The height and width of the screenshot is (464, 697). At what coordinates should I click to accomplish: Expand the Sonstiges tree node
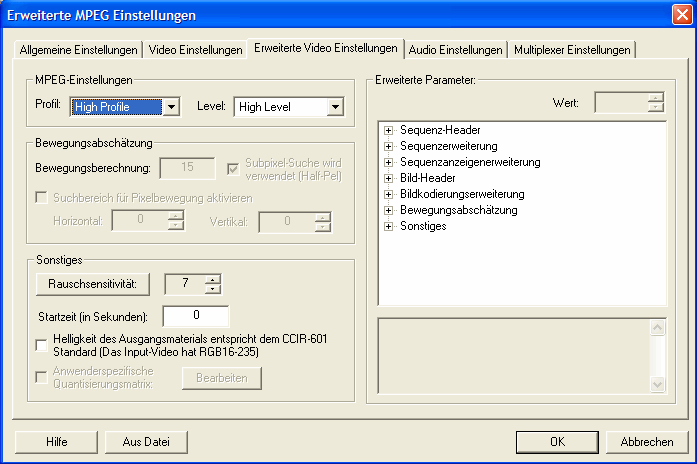tap(389, 226)
